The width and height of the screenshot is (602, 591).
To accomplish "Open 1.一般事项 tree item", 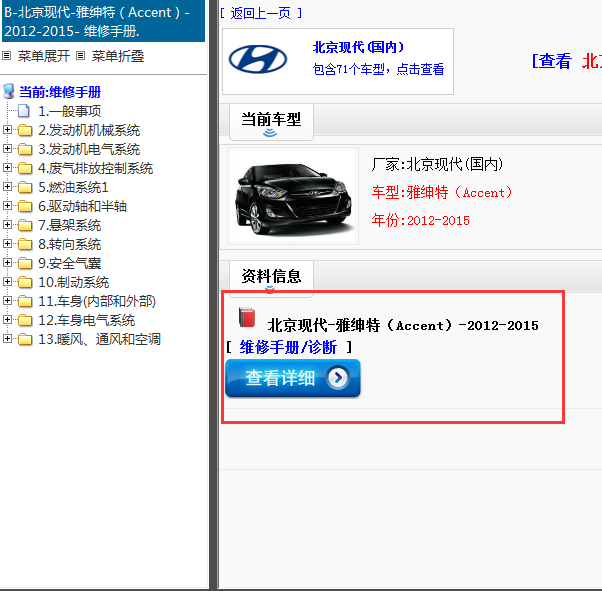I will point(69,111).
